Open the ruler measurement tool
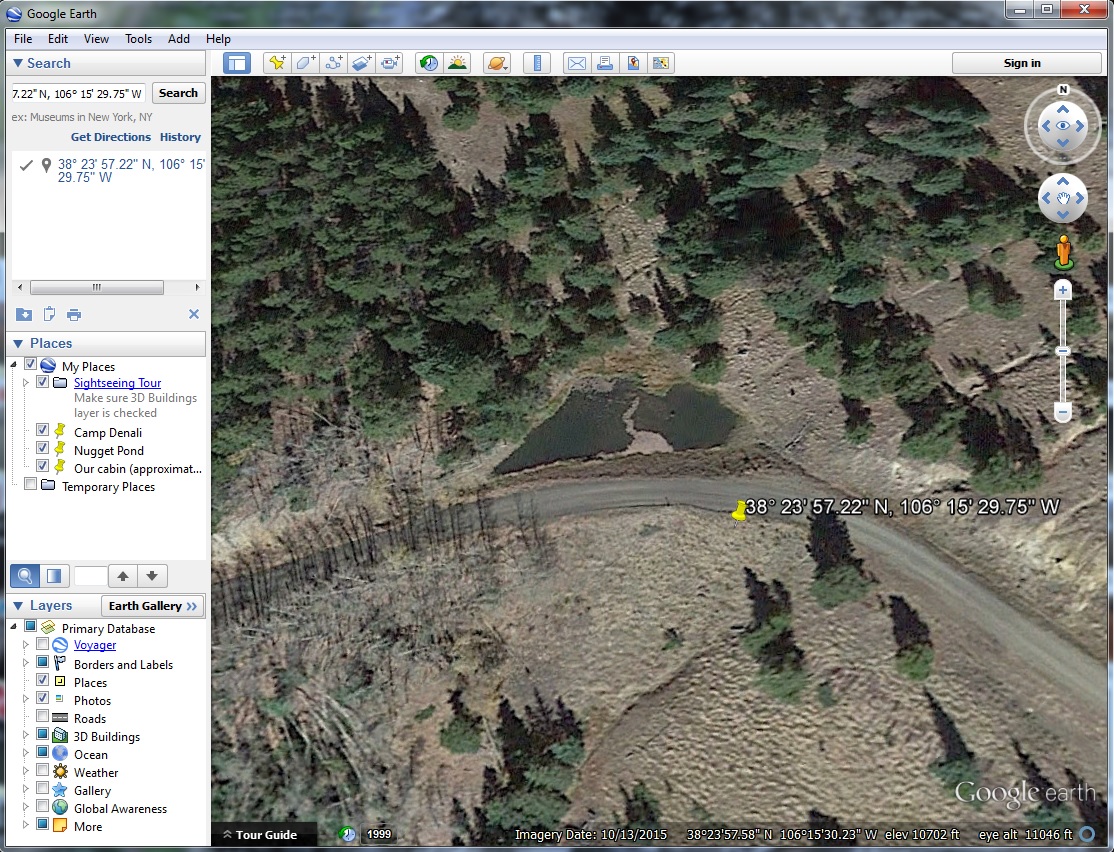1114x852 pixels. coord(537,63)
